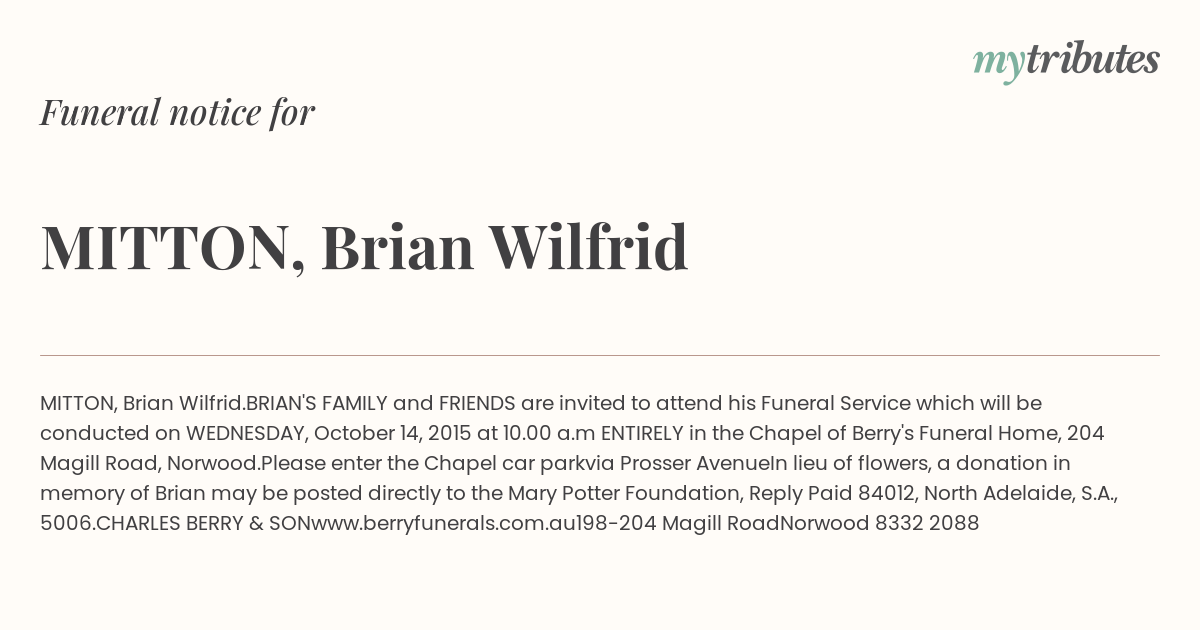Click the name 'MITTON, Brian Wilfrid' title
Viewport: 1200px width, 630px height.
pyautogui.click(x=364, y=247)
